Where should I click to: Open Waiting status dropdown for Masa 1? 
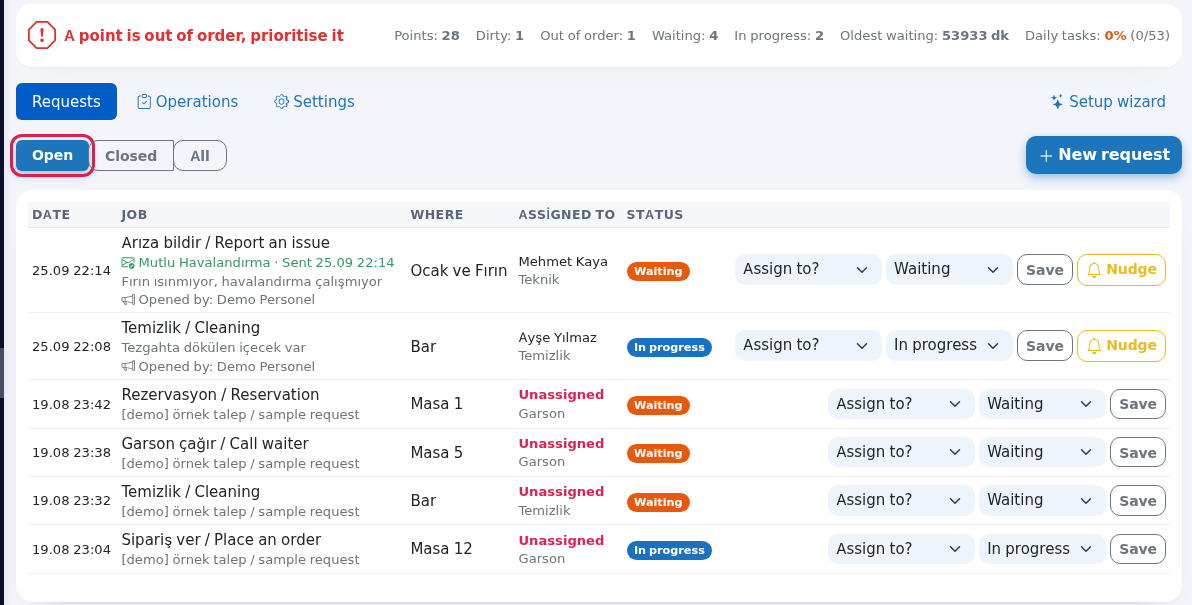[x=1041, y=404]
